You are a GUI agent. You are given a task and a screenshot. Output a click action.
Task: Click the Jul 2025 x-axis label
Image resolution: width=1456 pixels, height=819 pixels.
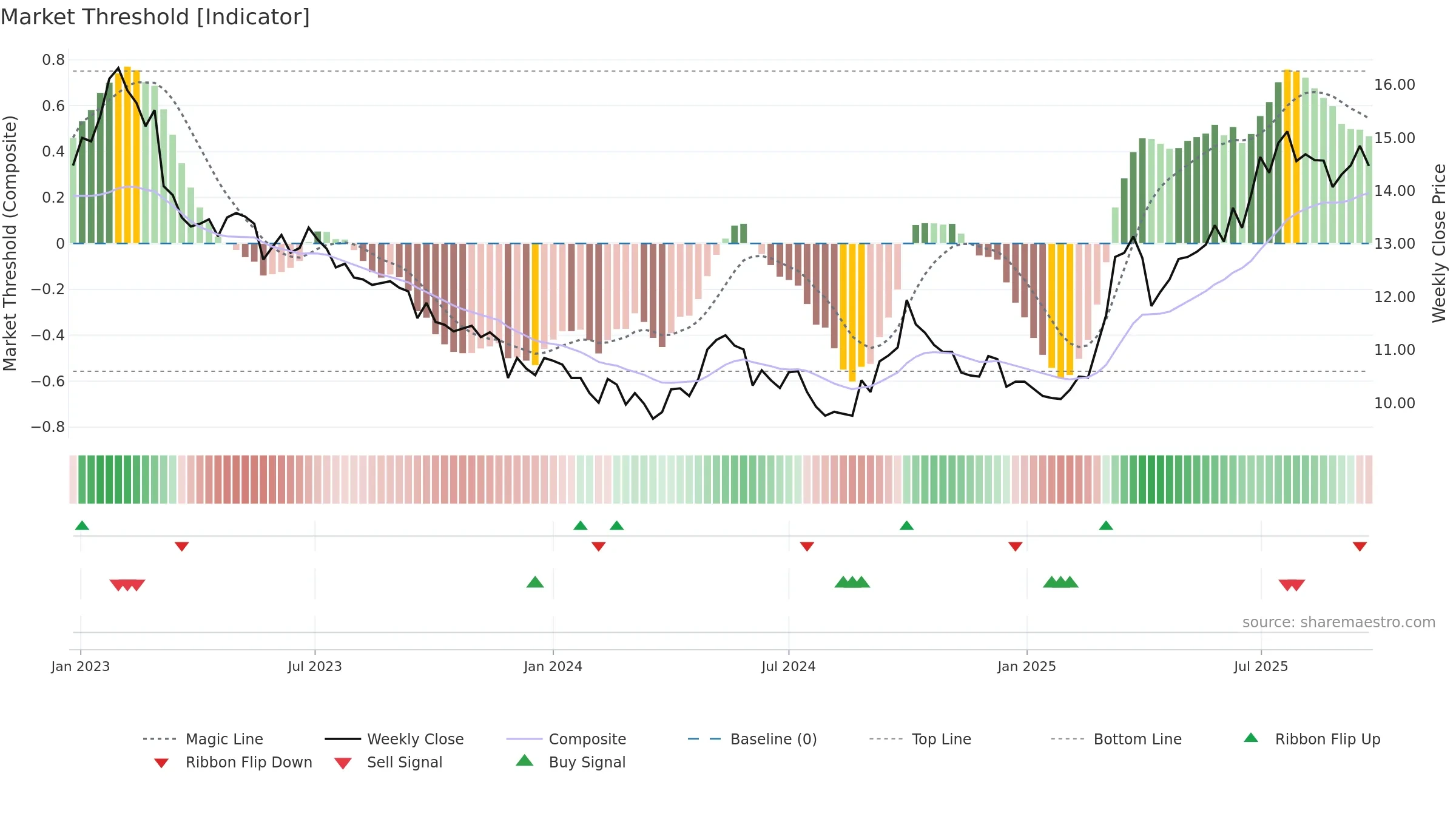pyautogui.click(x=1261, y=667)
